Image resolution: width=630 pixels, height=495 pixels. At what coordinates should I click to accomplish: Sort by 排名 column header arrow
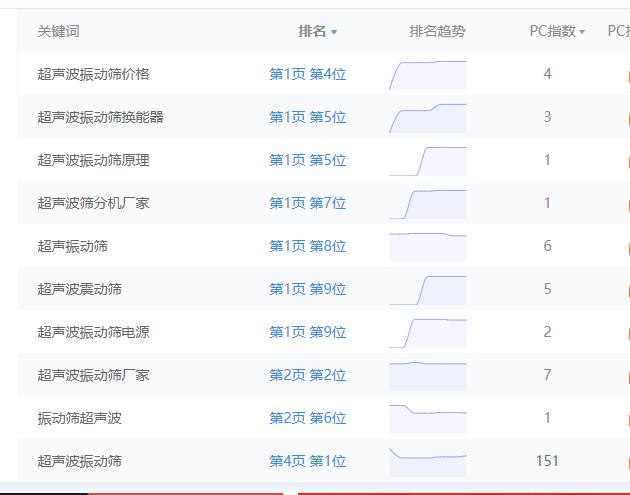point(334,32)
